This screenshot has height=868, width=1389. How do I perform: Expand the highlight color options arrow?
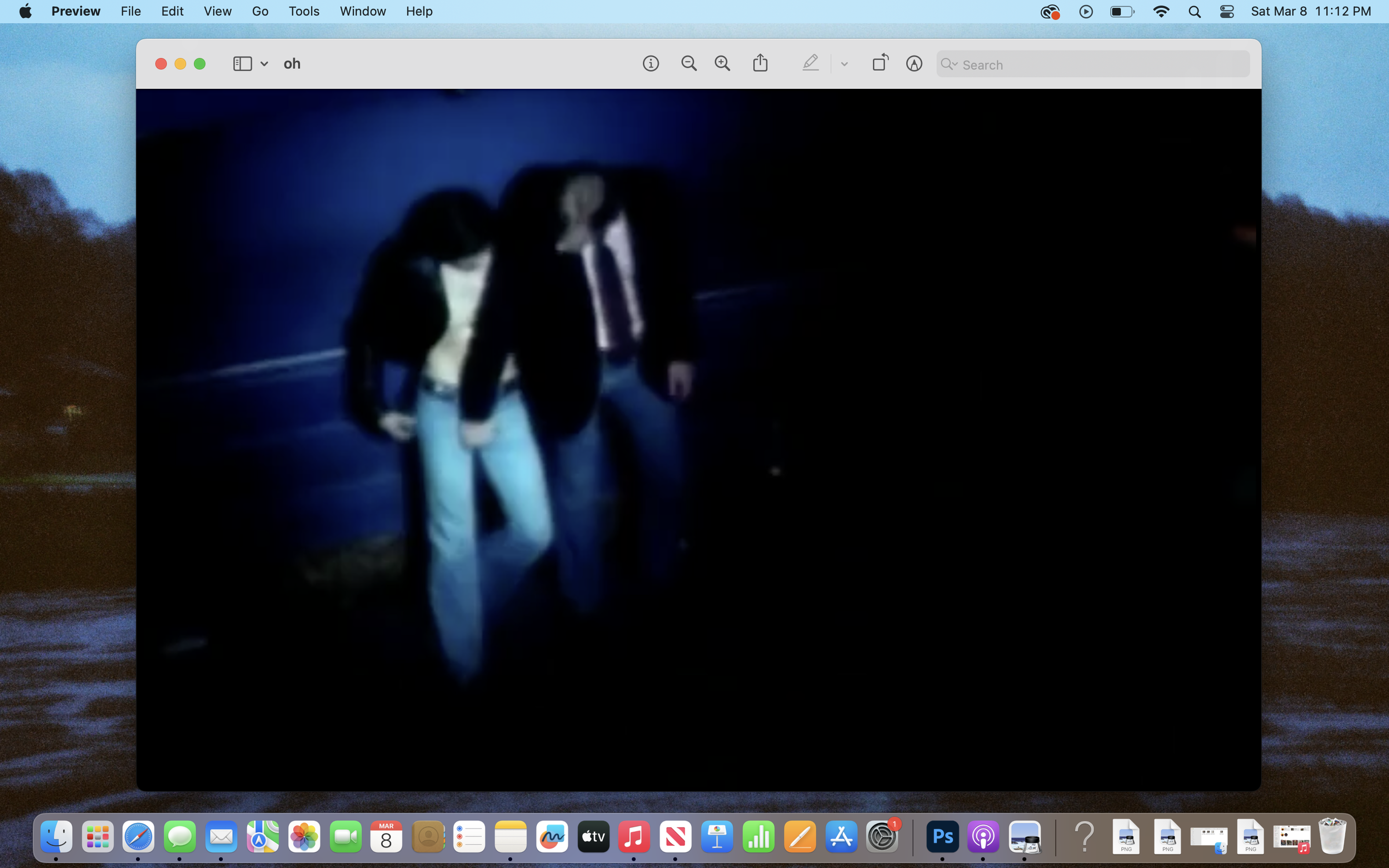pyautogui.click(x=844, y=64)
